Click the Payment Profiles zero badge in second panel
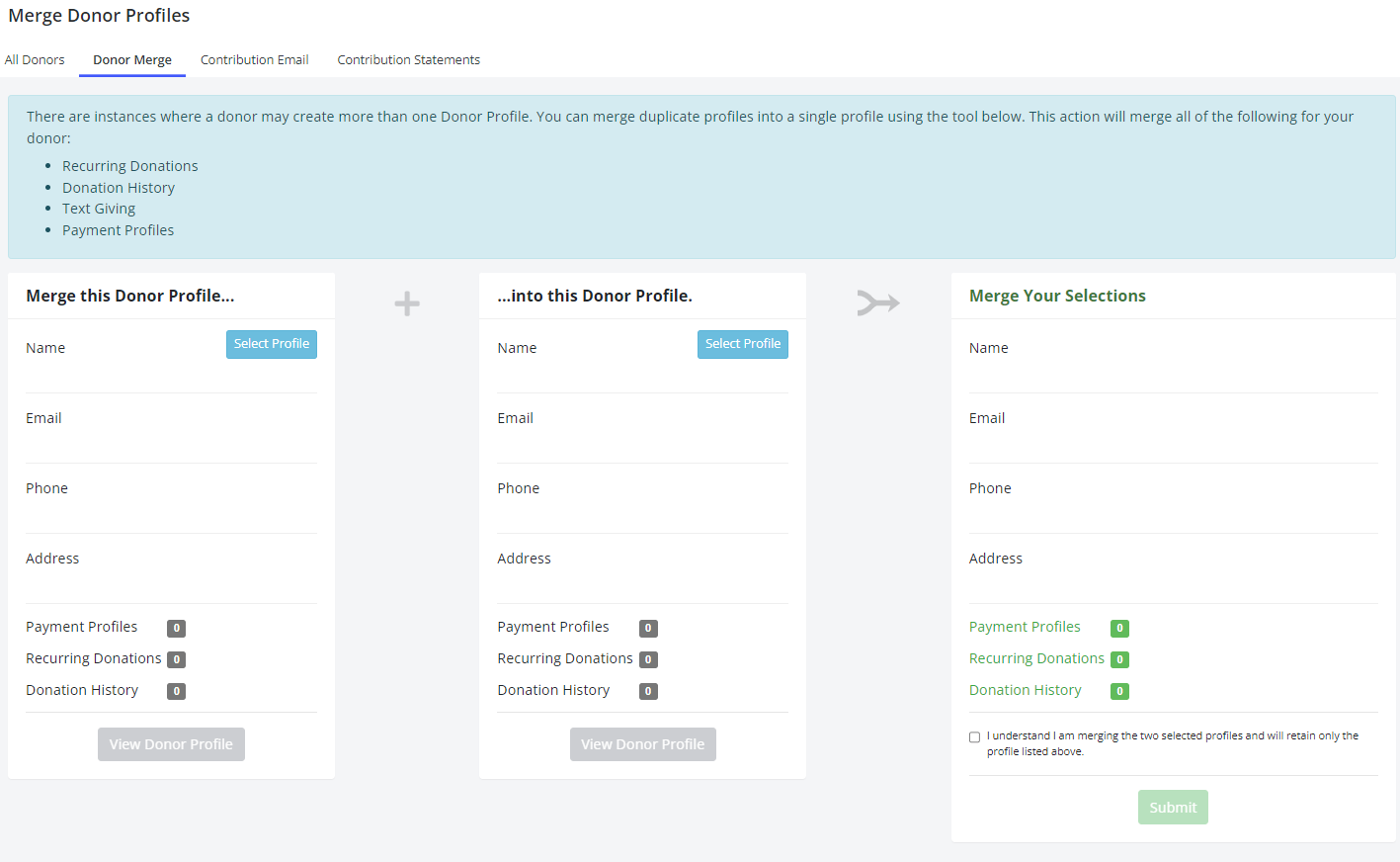1400x862 pixels. click(647, 628)
